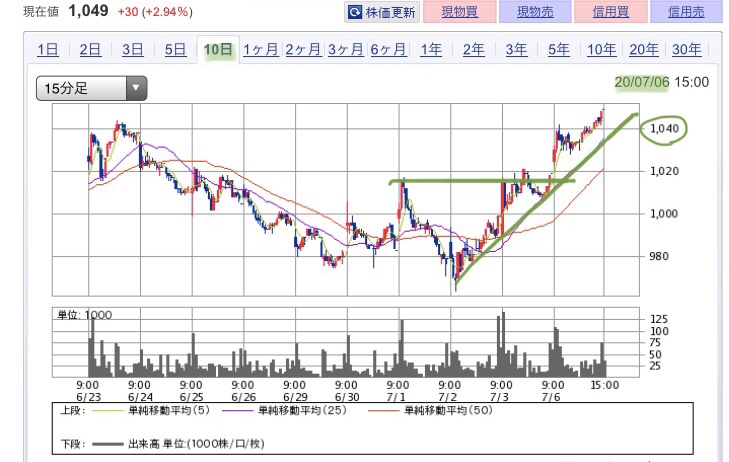Click the 株価更新 refresh button
Image resolution: width=729 pixels, height=462 pixels.
(x=382, y=12)
